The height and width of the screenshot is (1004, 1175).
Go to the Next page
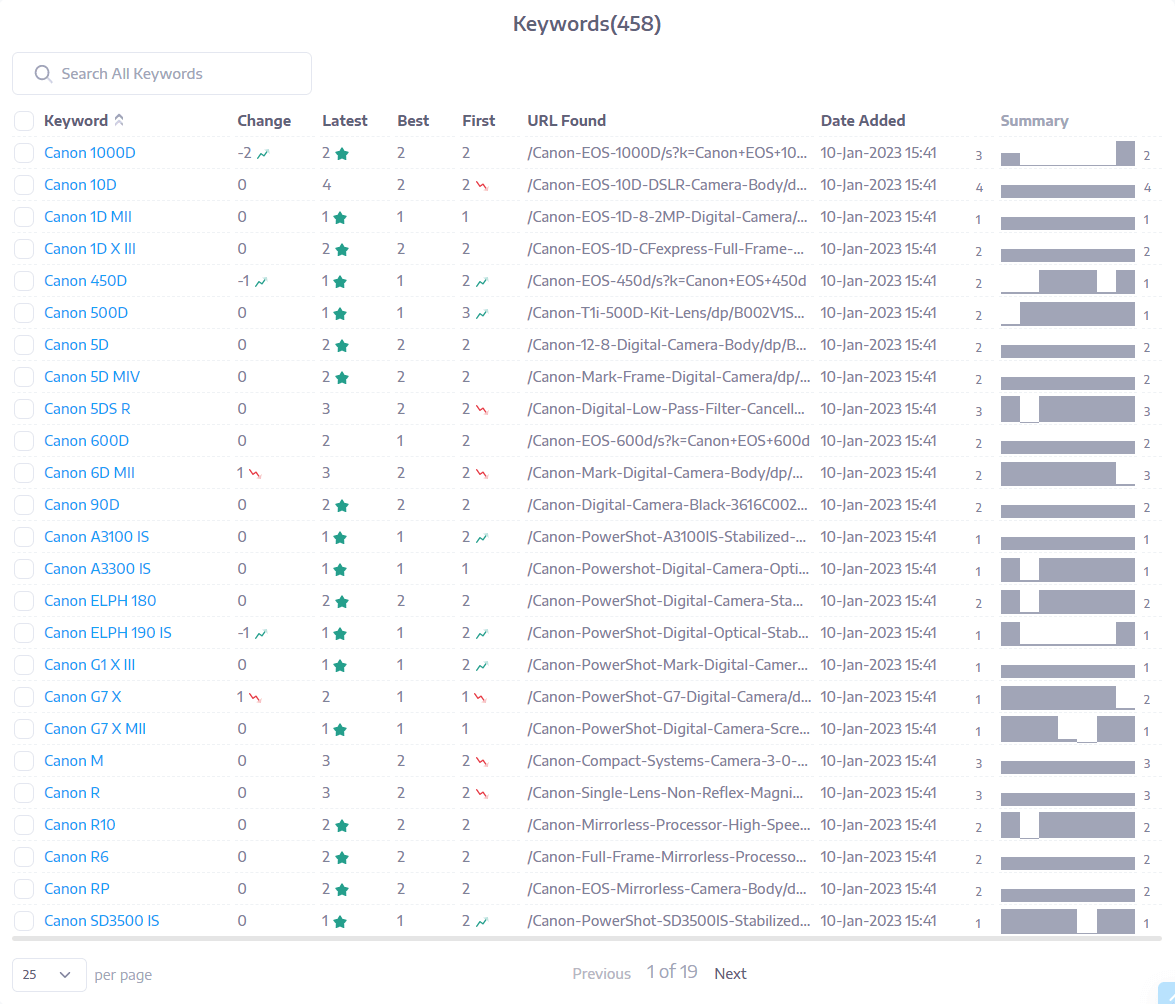click(730, 973)
